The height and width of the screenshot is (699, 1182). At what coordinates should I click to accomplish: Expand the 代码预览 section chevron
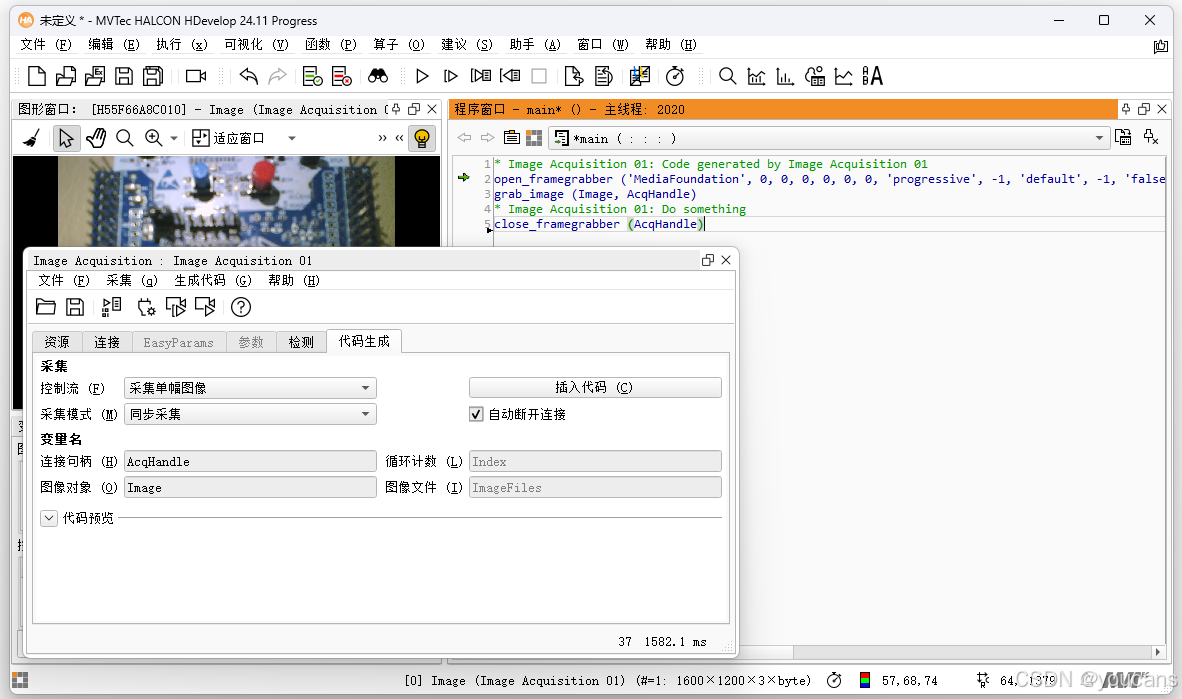tap(49, 518)
